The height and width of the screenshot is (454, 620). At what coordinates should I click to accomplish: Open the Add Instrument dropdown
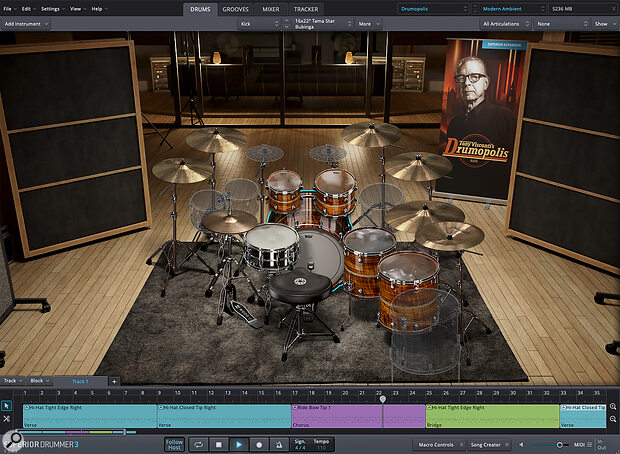(26, 24)
